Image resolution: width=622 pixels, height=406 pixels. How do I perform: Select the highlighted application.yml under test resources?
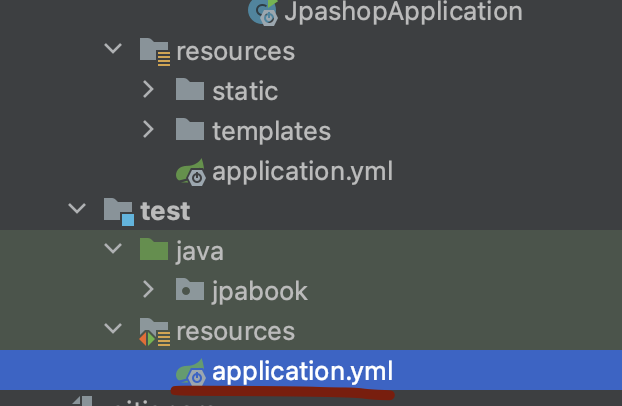pyautogui.click(x=302, y=371)
